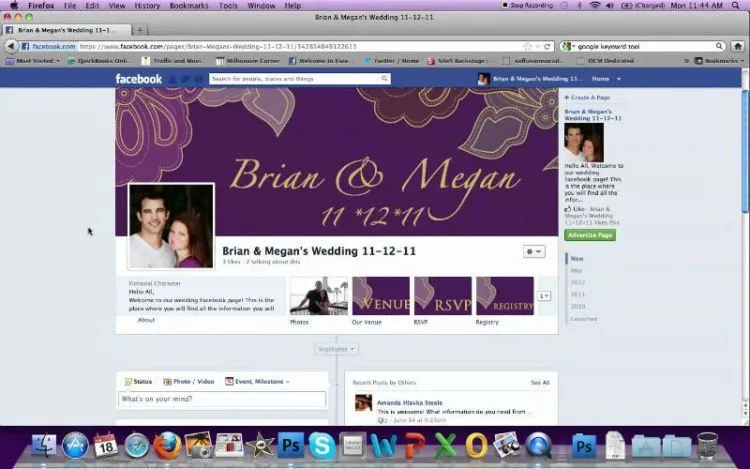This screenshot has width=750, height=469.
Task: Reload the page with the refresh icon
Action: [547, 46]
